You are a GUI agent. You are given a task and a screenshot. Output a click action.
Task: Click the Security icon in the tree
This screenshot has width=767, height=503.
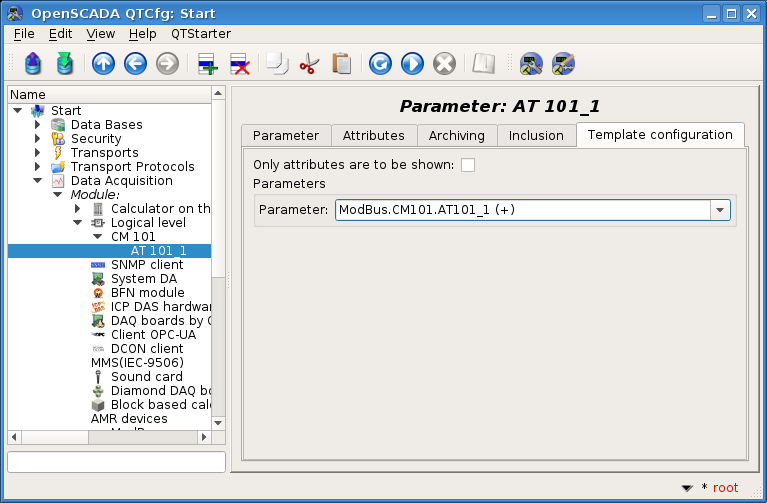pyautogui.click(x=58, y=139)
